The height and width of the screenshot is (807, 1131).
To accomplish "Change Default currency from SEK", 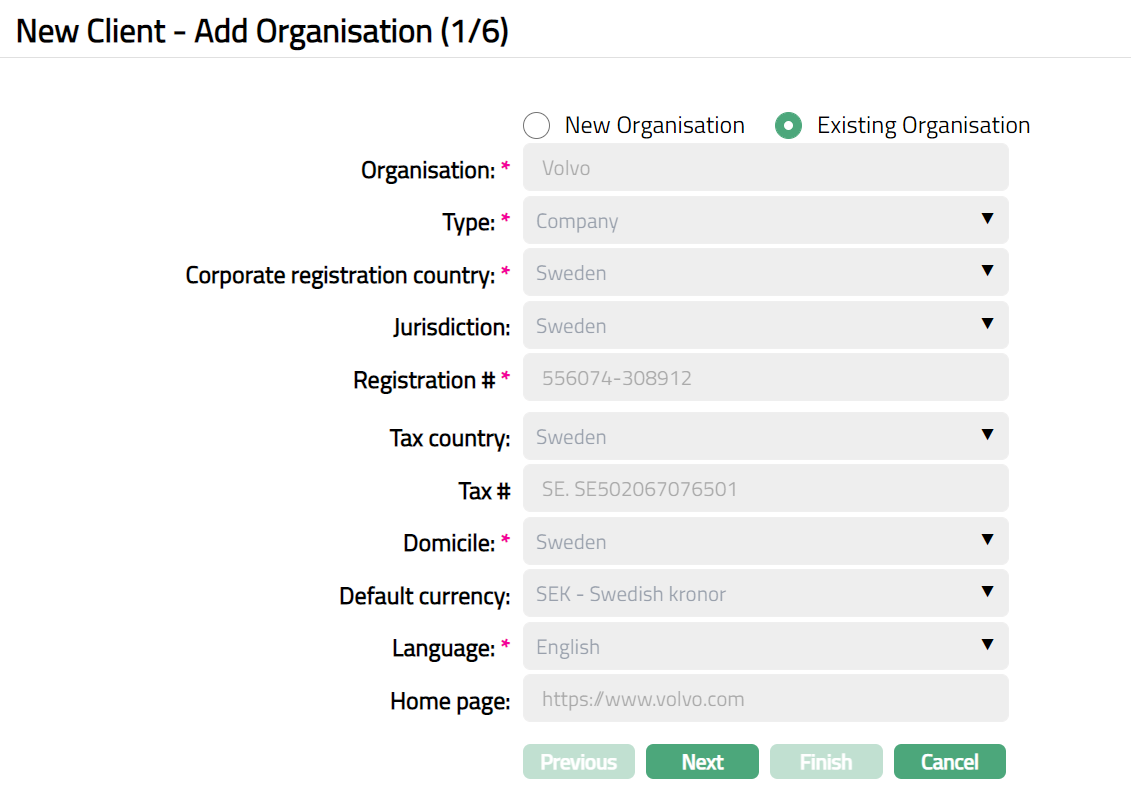I will 765,594.
